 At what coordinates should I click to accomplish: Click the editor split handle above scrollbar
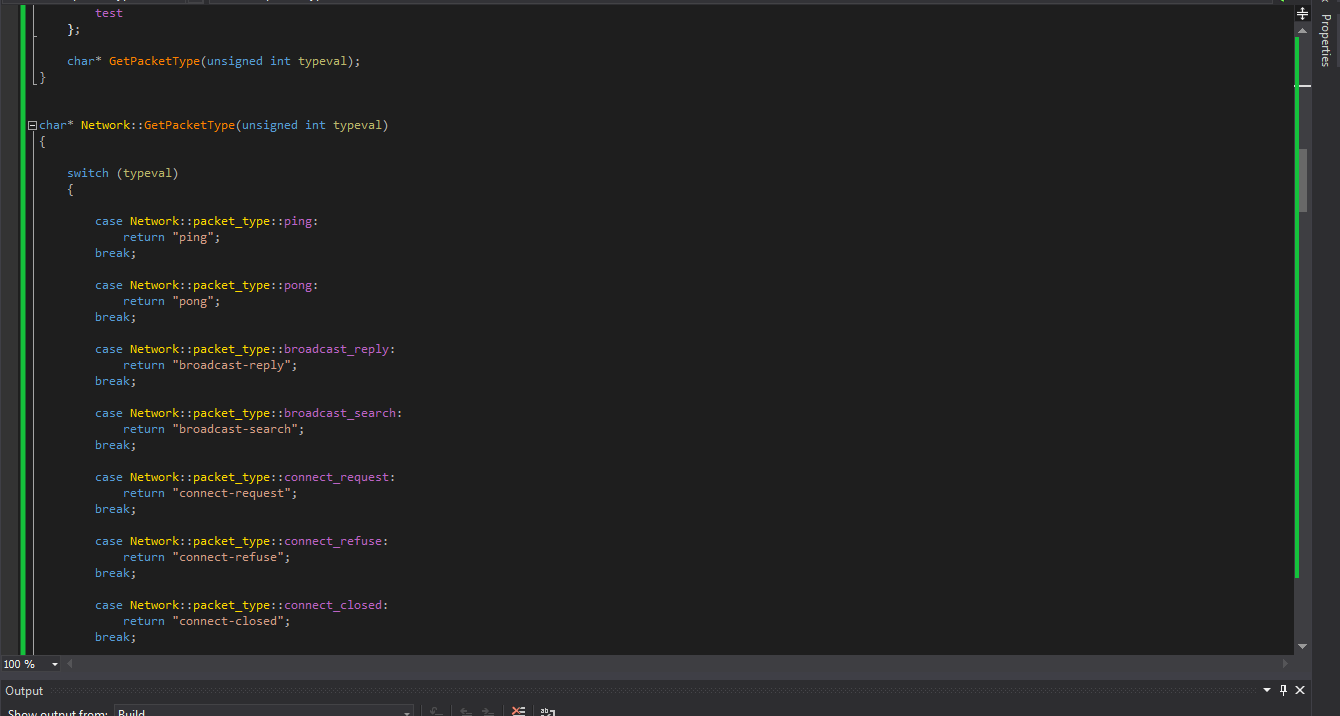(x=1302, y=14)
